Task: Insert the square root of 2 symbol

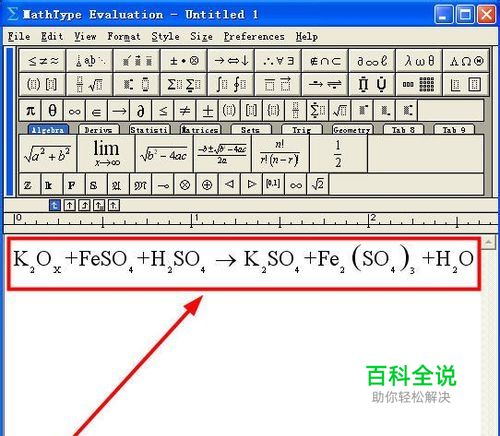Action: coord(318,184)
